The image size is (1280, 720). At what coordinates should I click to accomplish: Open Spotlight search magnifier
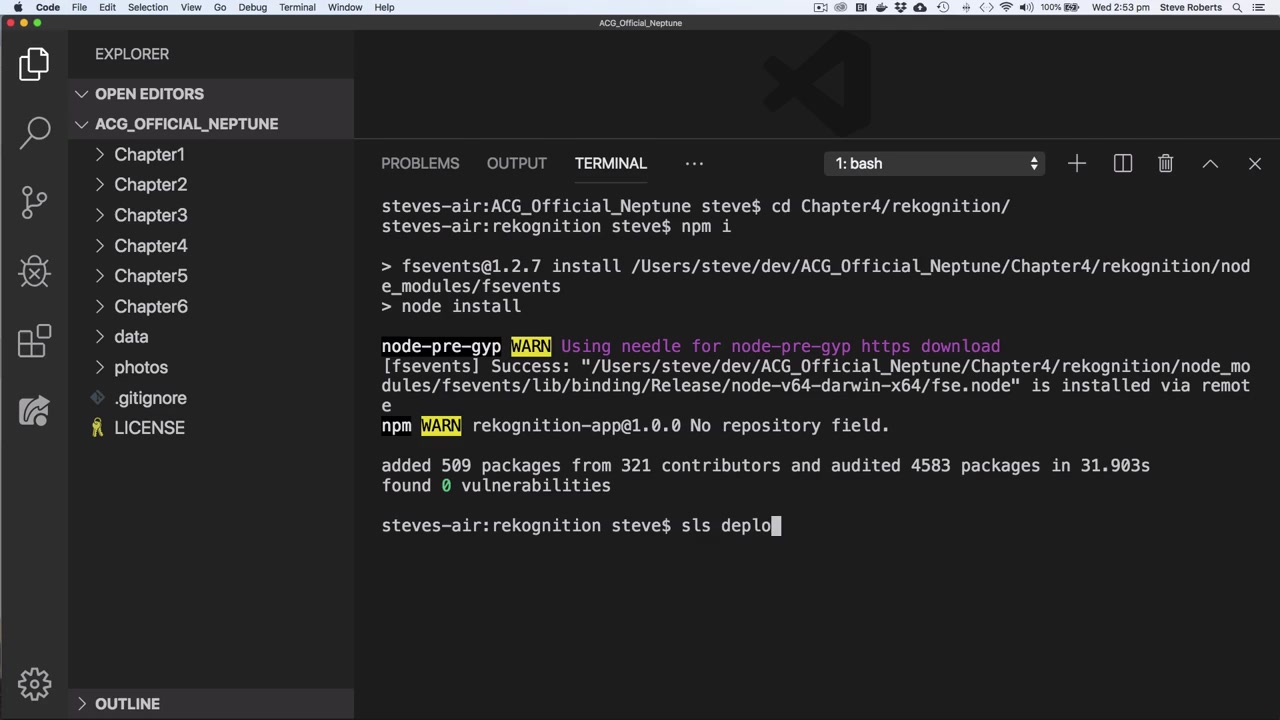tap(1237, 7)
